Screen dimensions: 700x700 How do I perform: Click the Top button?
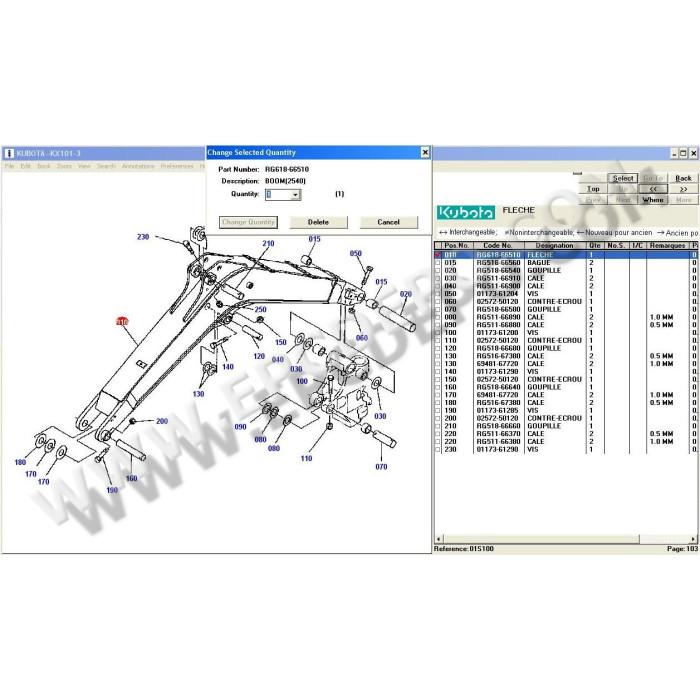593,189
